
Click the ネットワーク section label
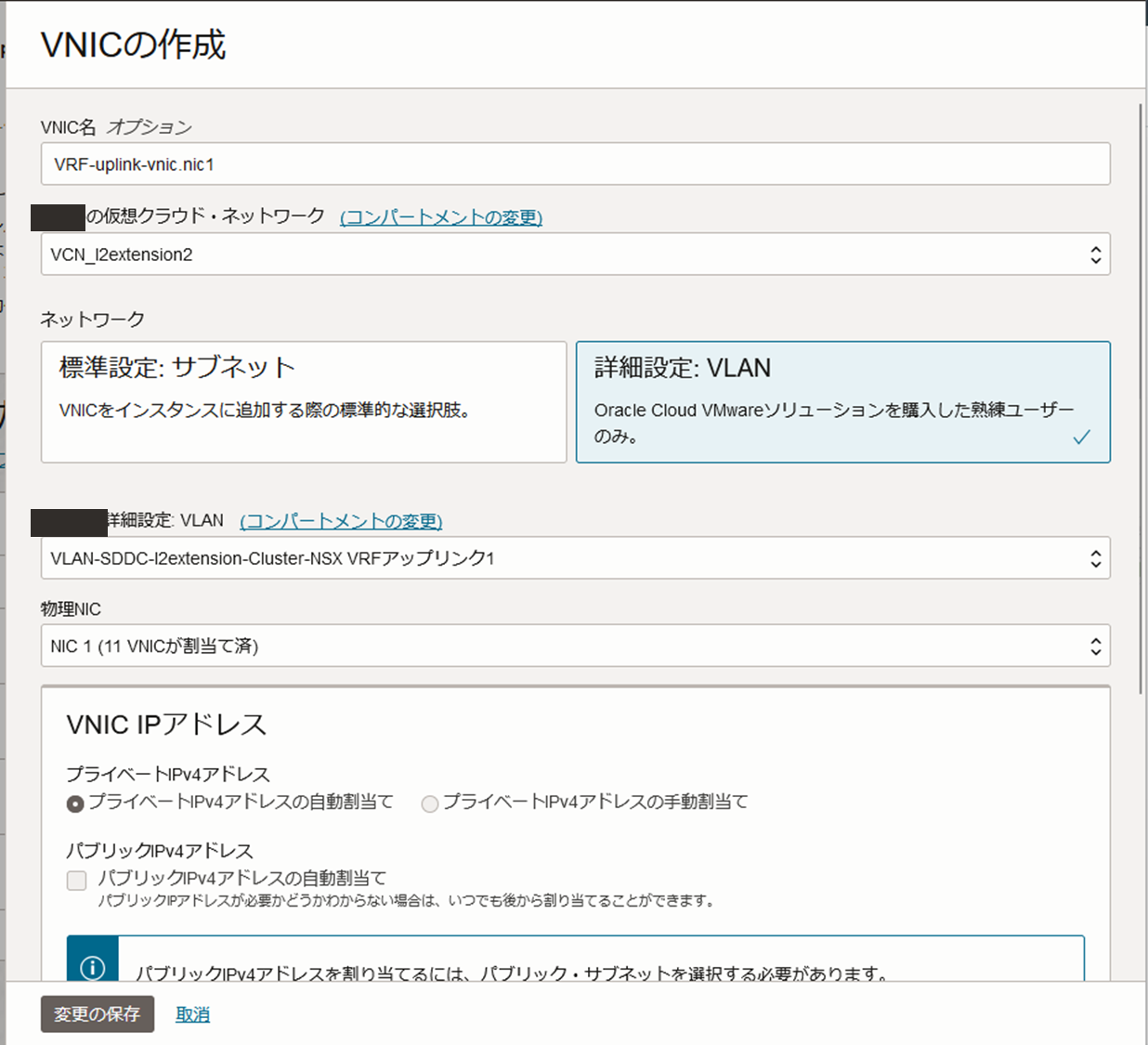92,320
